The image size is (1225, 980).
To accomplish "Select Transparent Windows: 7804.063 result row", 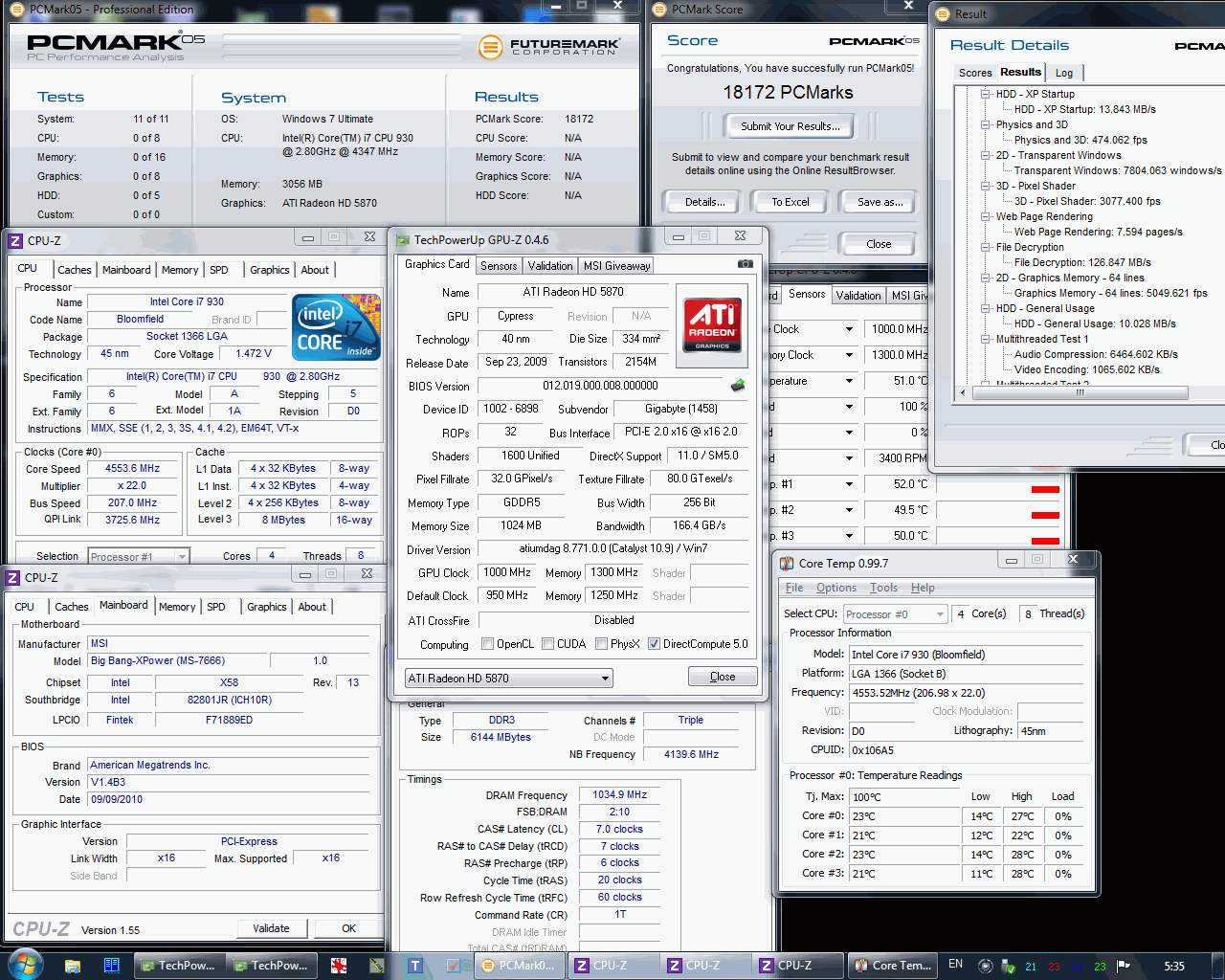I will coord(1117,170).
